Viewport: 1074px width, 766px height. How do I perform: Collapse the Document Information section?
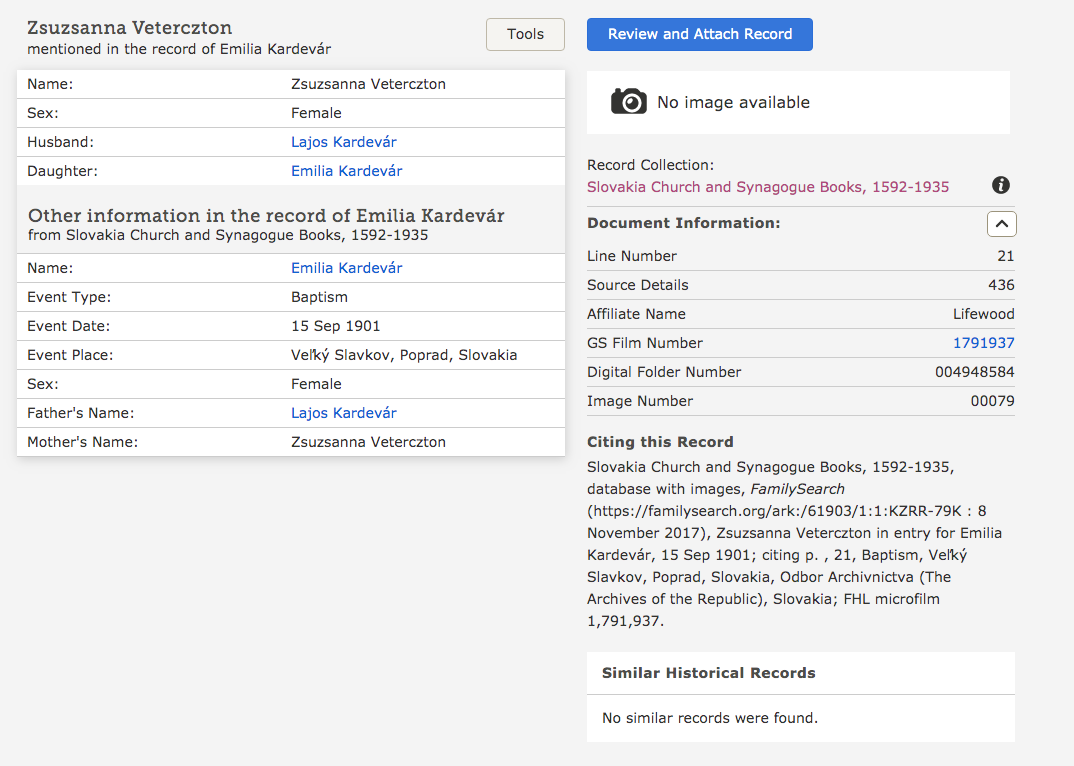[1001, 224]
